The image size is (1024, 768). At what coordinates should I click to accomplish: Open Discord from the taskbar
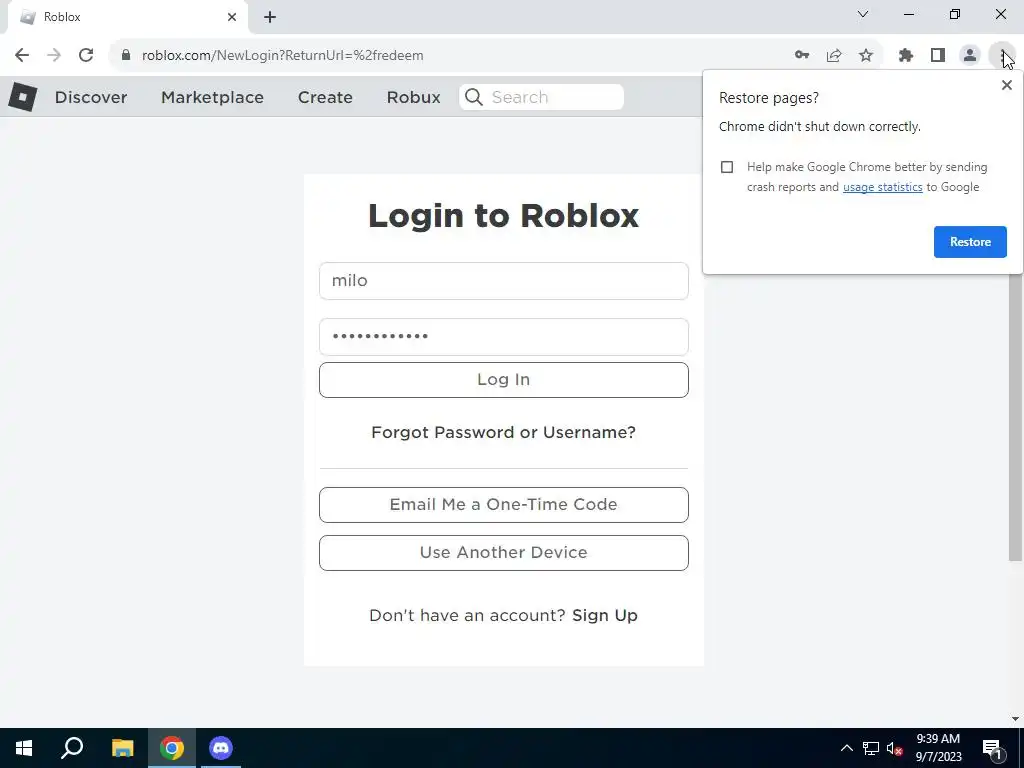point(221,748)
